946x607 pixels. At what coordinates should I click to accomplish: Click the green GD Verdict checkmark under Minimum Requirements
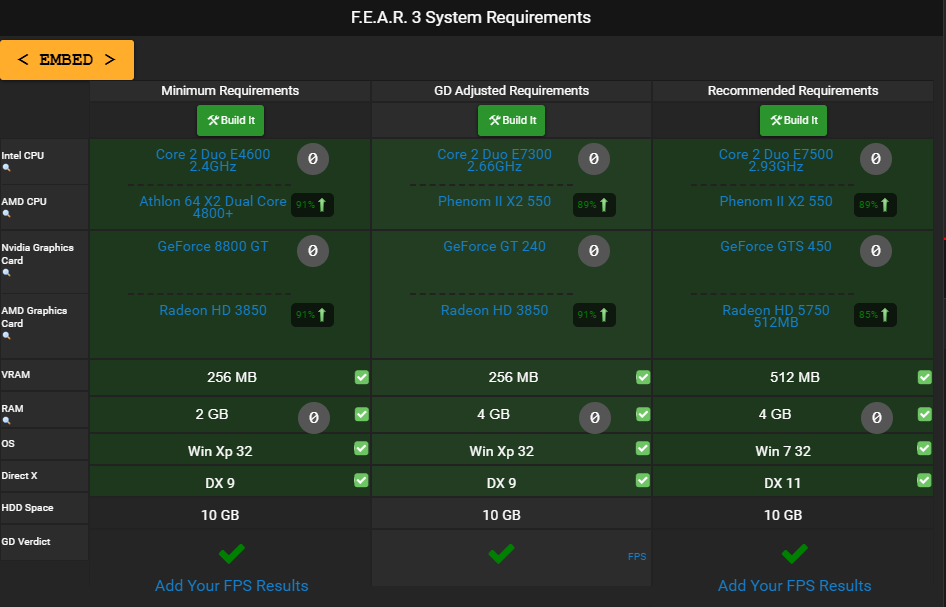click(231, 553)
